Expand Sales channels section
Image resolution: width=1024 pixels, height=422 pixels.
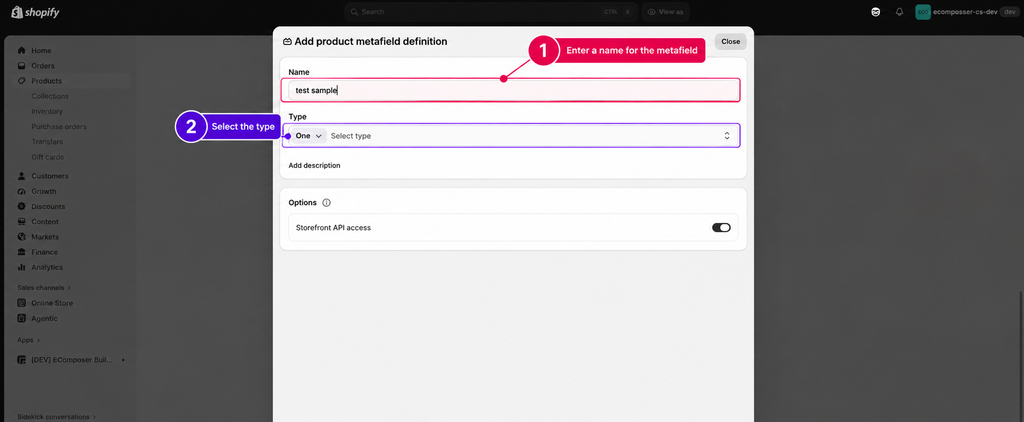pyautogui.click(x=44, y=287)
